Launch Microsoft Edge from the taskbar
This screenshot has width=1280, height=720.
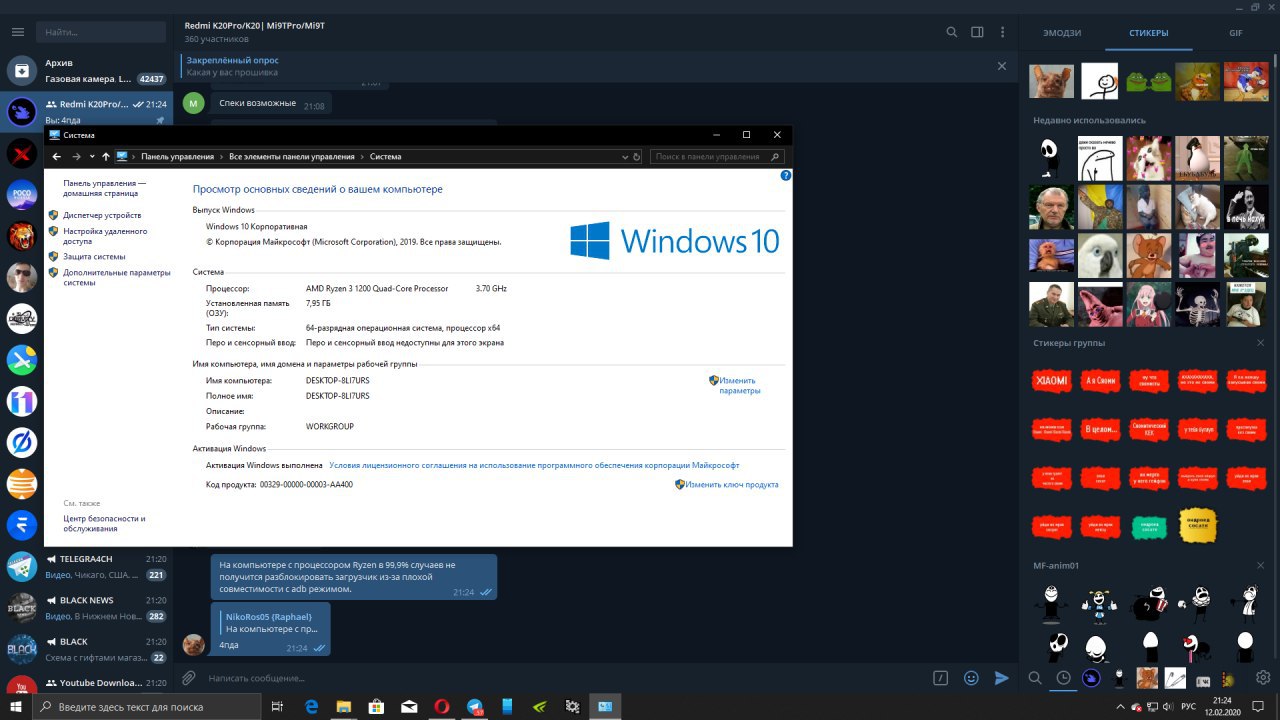(310, 706)
